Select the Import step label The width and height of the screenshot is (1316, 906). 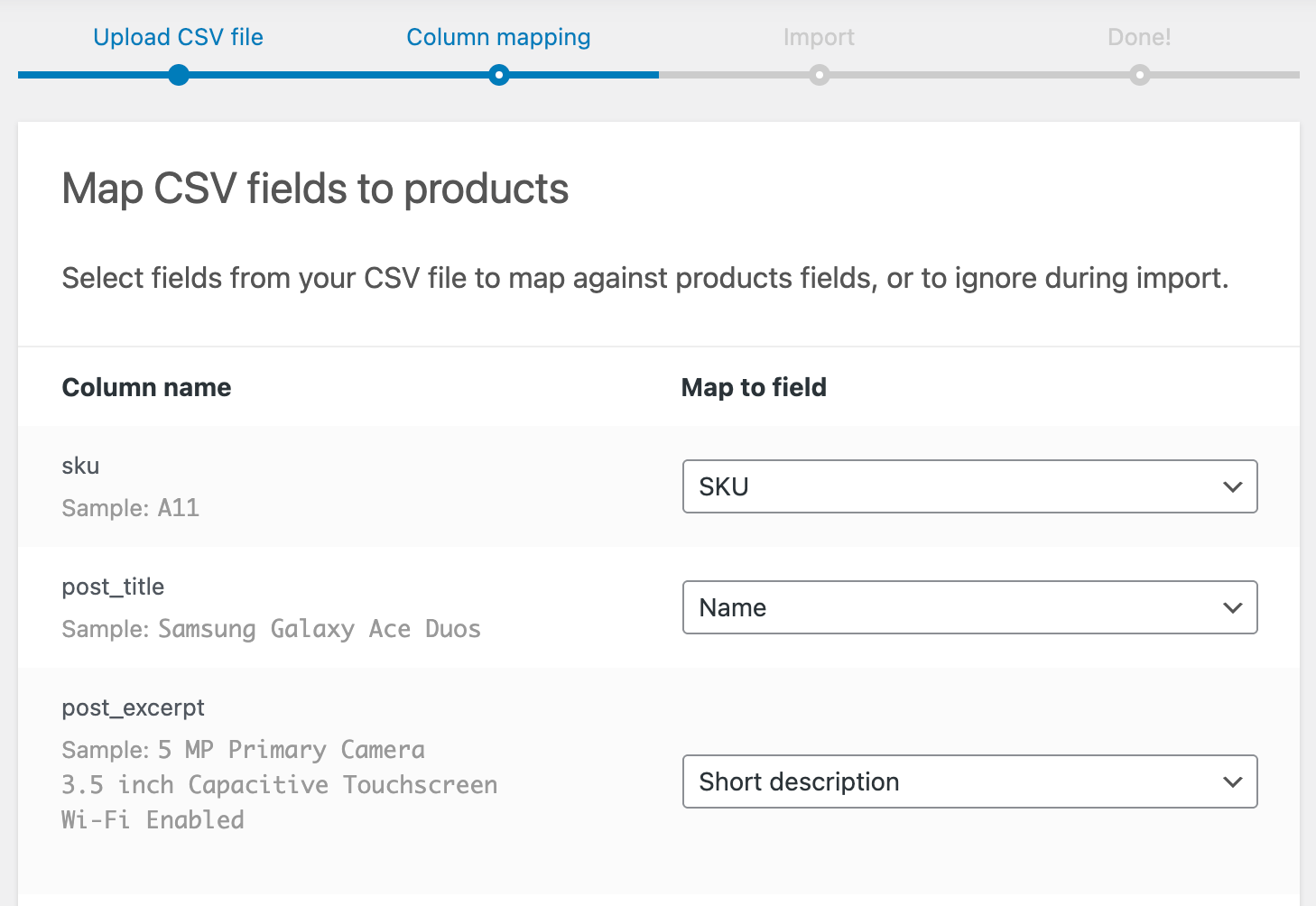[x=819, y=37]
